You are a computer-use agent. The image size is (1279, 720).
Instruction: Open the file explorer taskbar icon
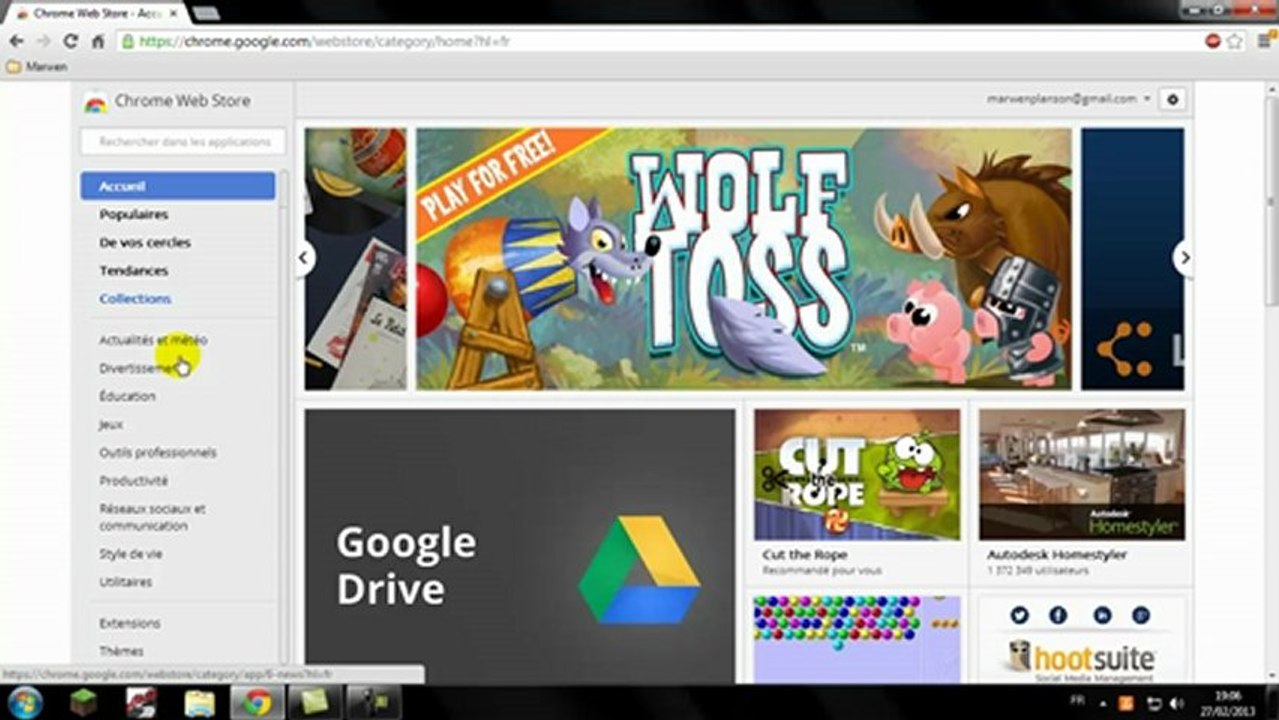(x=199, y=703)
